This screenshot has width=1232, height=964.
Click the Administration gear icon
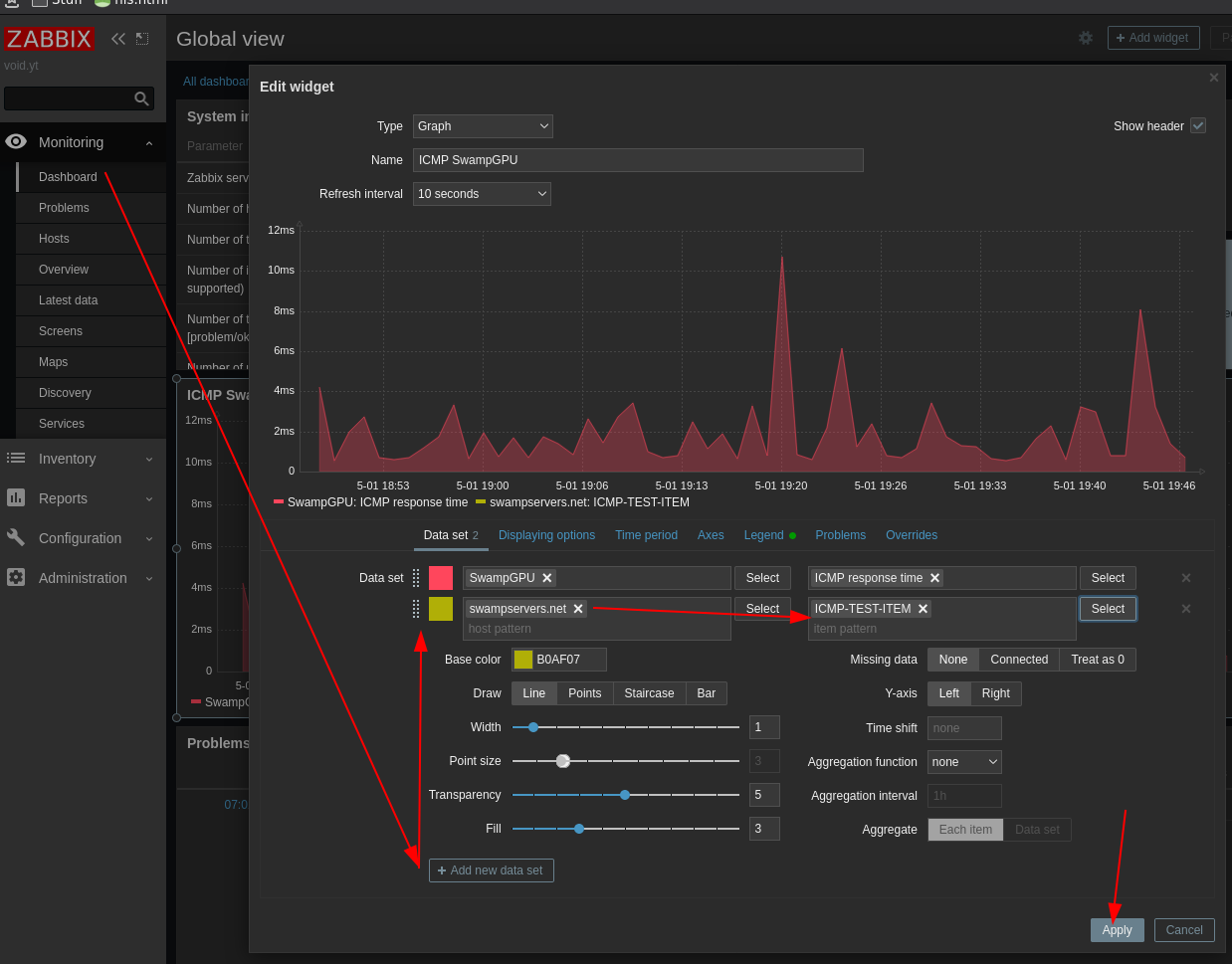pos(16,578)
